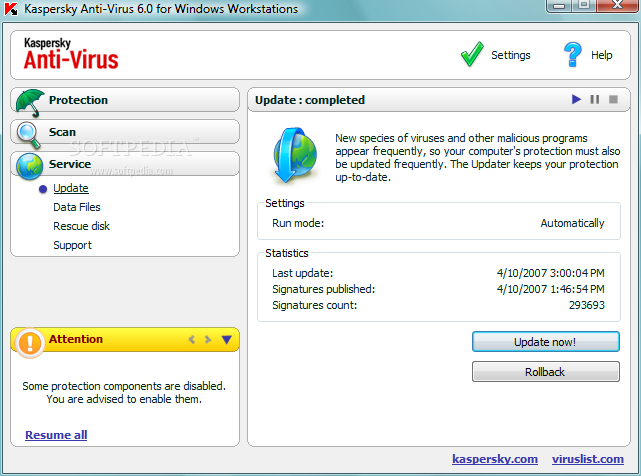Screen dimensions: 641x476
Task: Pause the update task
Action: [x=595, y=99]
